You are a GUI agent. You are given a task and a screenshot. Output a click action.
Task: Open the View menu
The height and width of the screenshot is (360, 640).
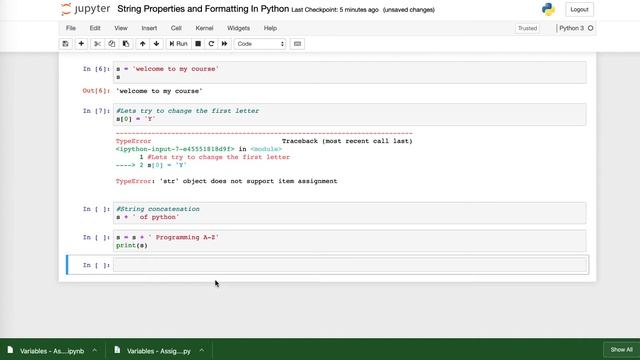121,28
